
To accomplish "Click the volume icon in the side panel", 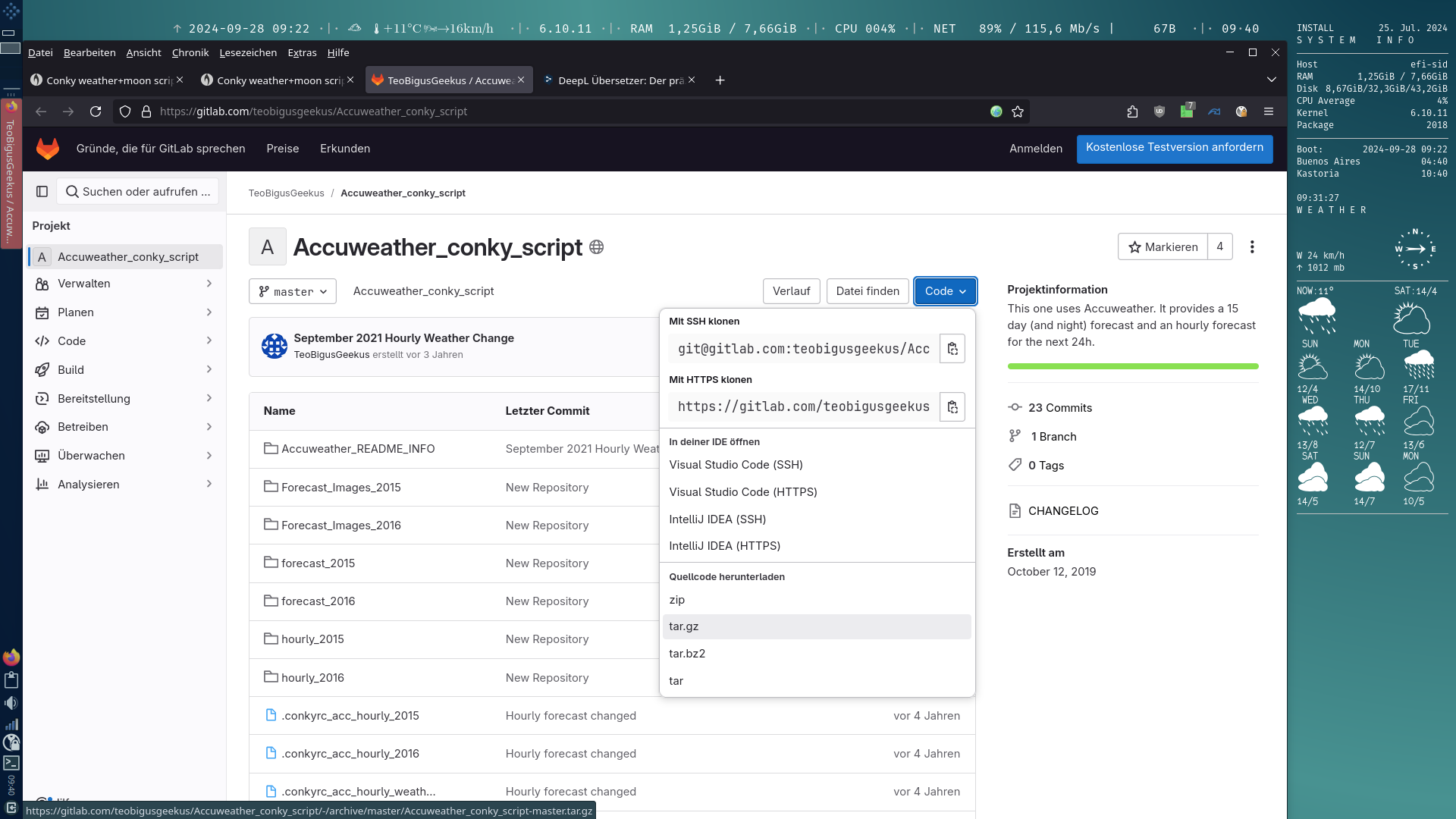I will point(11,703).
